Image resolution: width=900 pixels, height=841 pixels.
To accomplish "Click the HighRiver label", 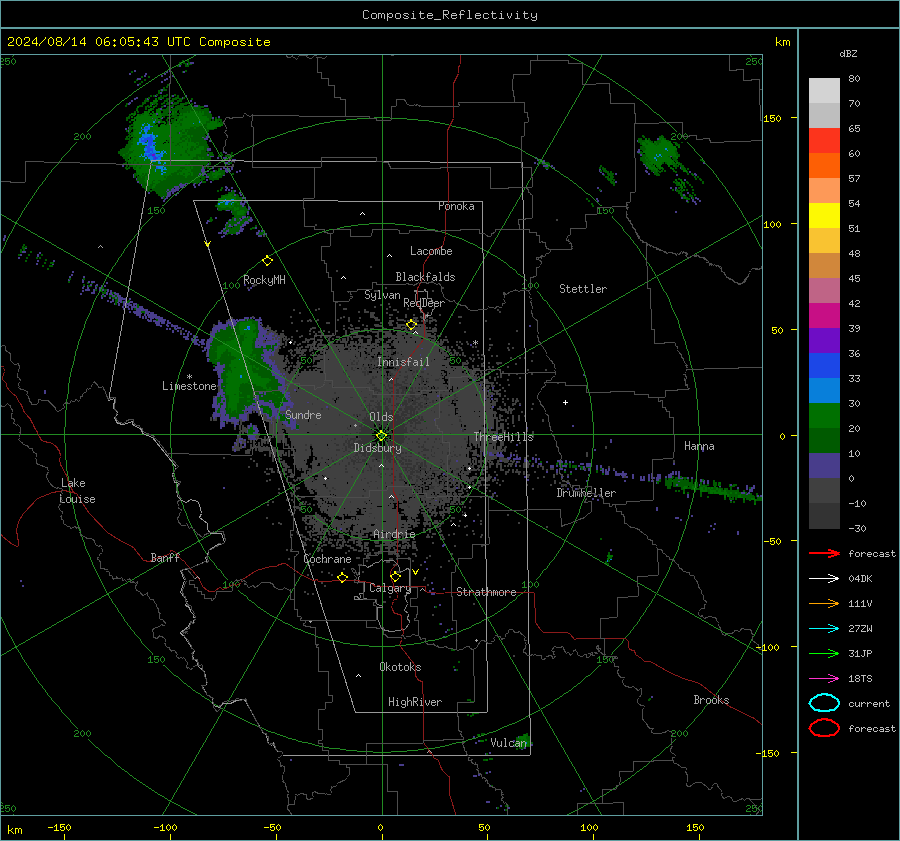I will [415, 702].
